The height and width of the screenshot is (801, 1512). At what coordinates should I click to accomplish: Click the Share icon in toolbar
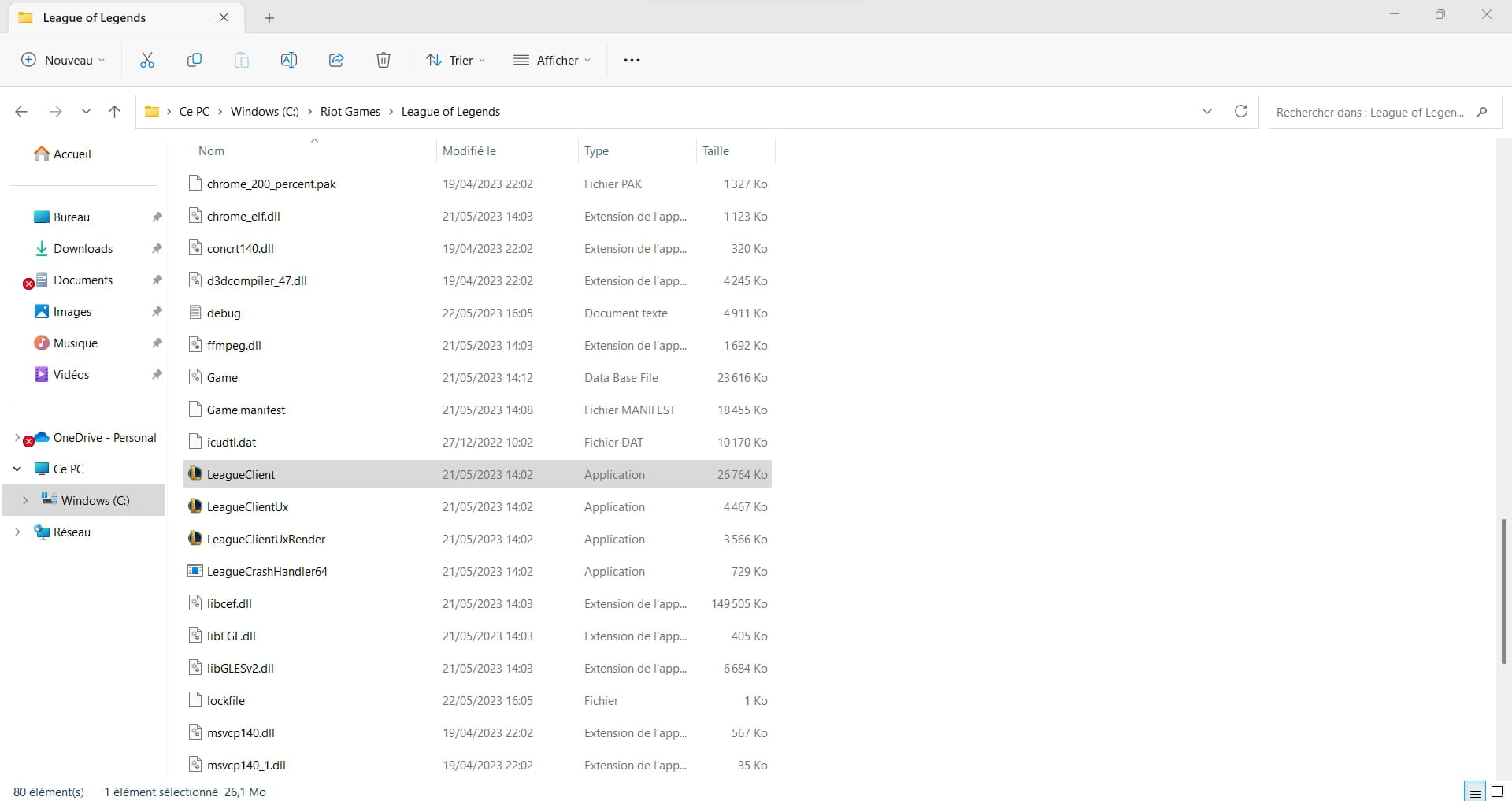[336, 60]
